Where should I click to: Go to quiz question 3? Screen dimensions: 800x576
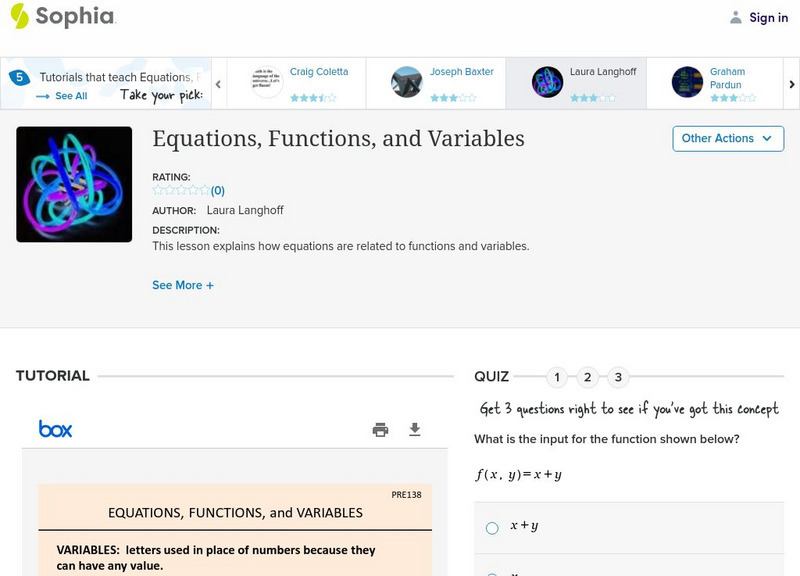click(618, 377)
